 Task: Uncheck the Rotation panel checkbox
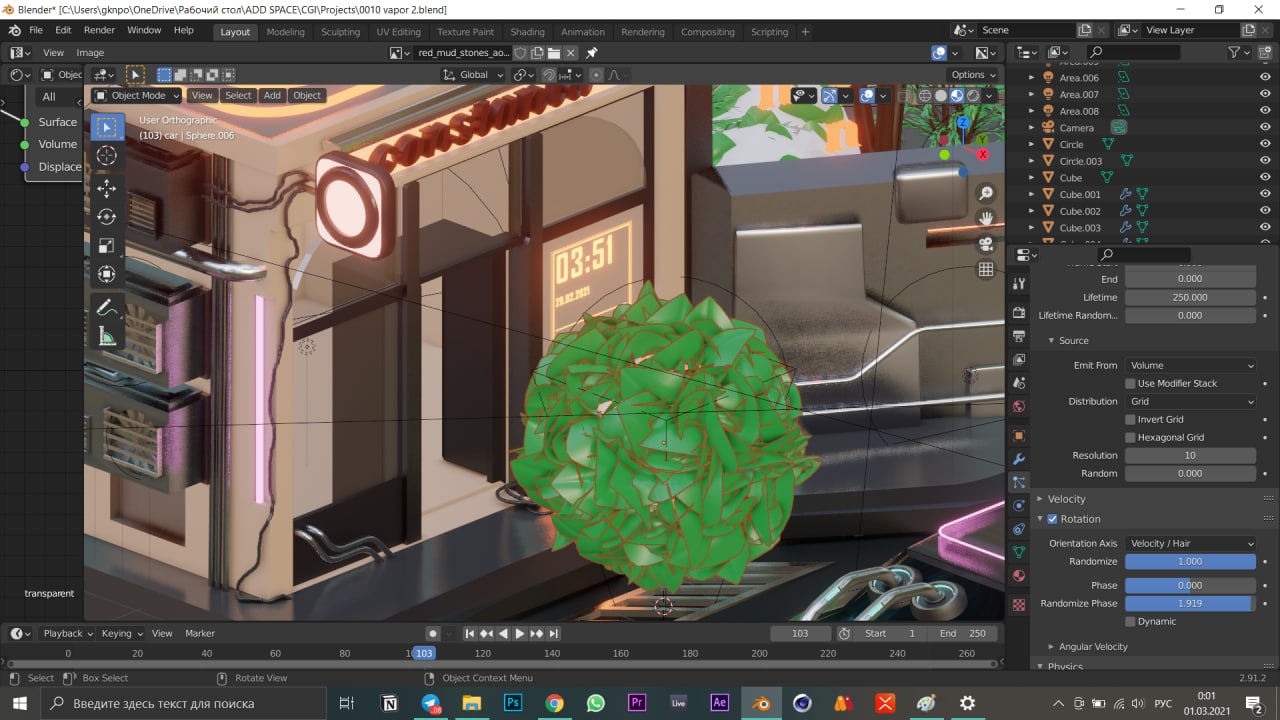tap(1052, 519)
